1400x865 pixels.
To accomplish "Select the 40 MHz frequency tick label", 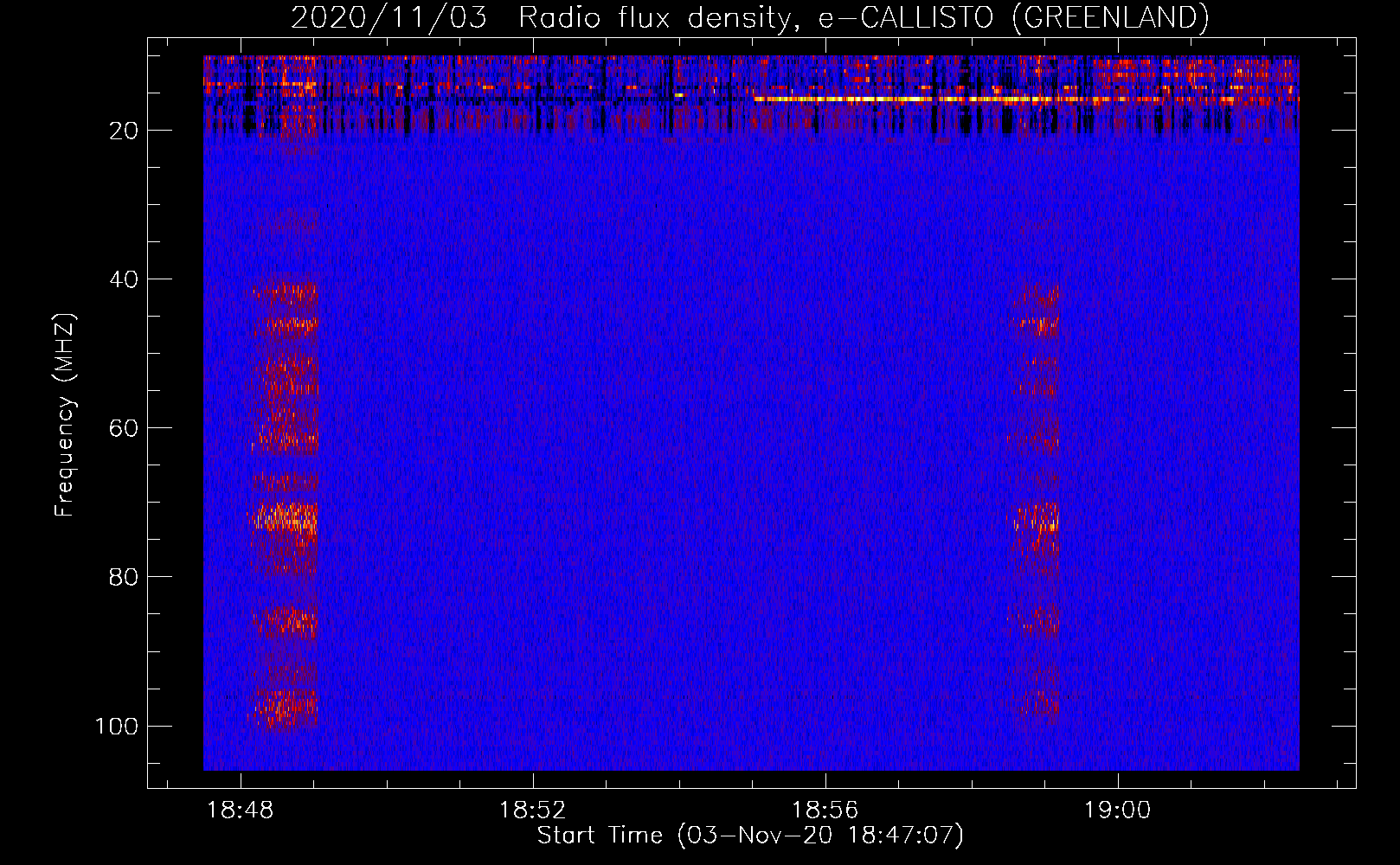I will tap(124, 279).
